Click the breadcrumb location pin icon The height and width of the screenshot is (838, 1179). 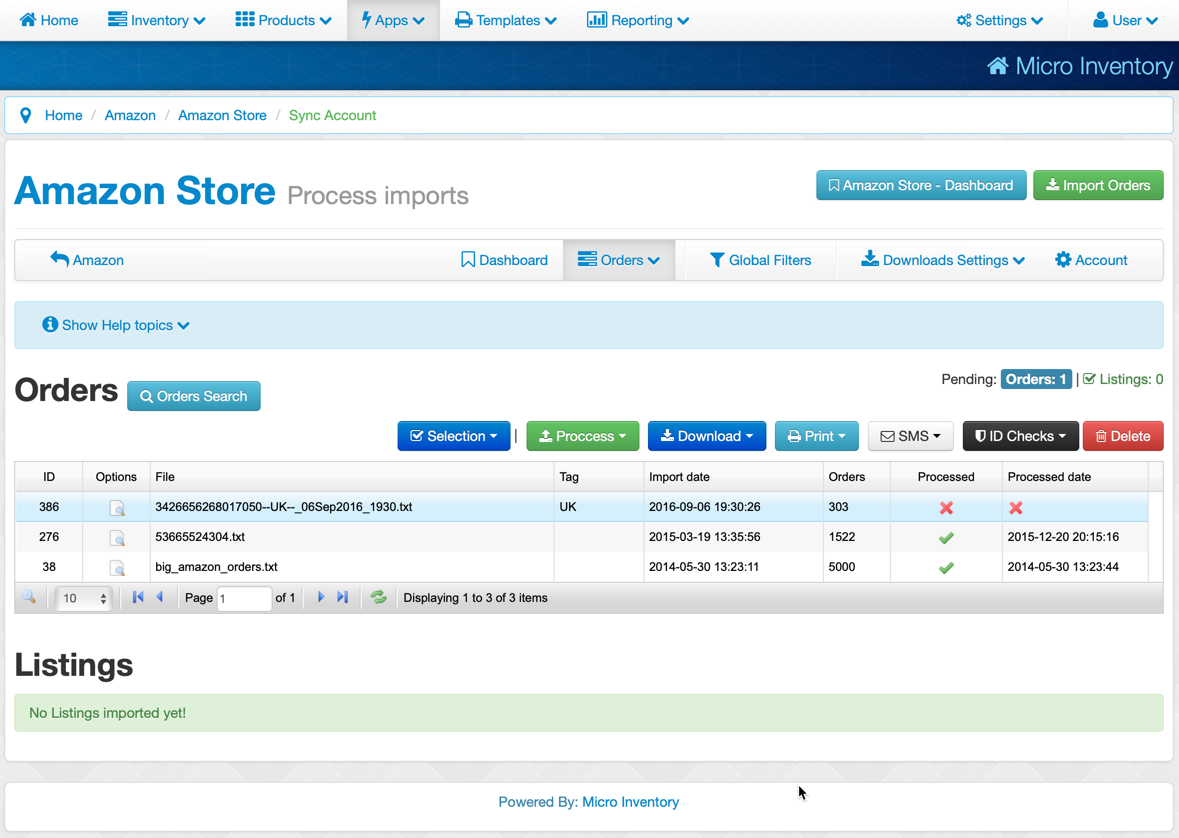[x=26, y=116]
